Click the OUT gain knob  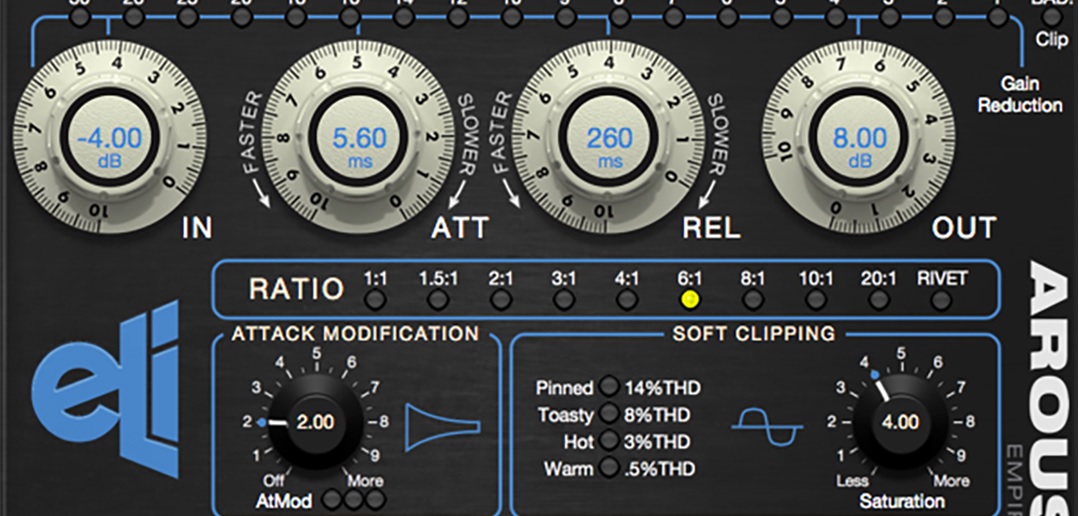858,136
